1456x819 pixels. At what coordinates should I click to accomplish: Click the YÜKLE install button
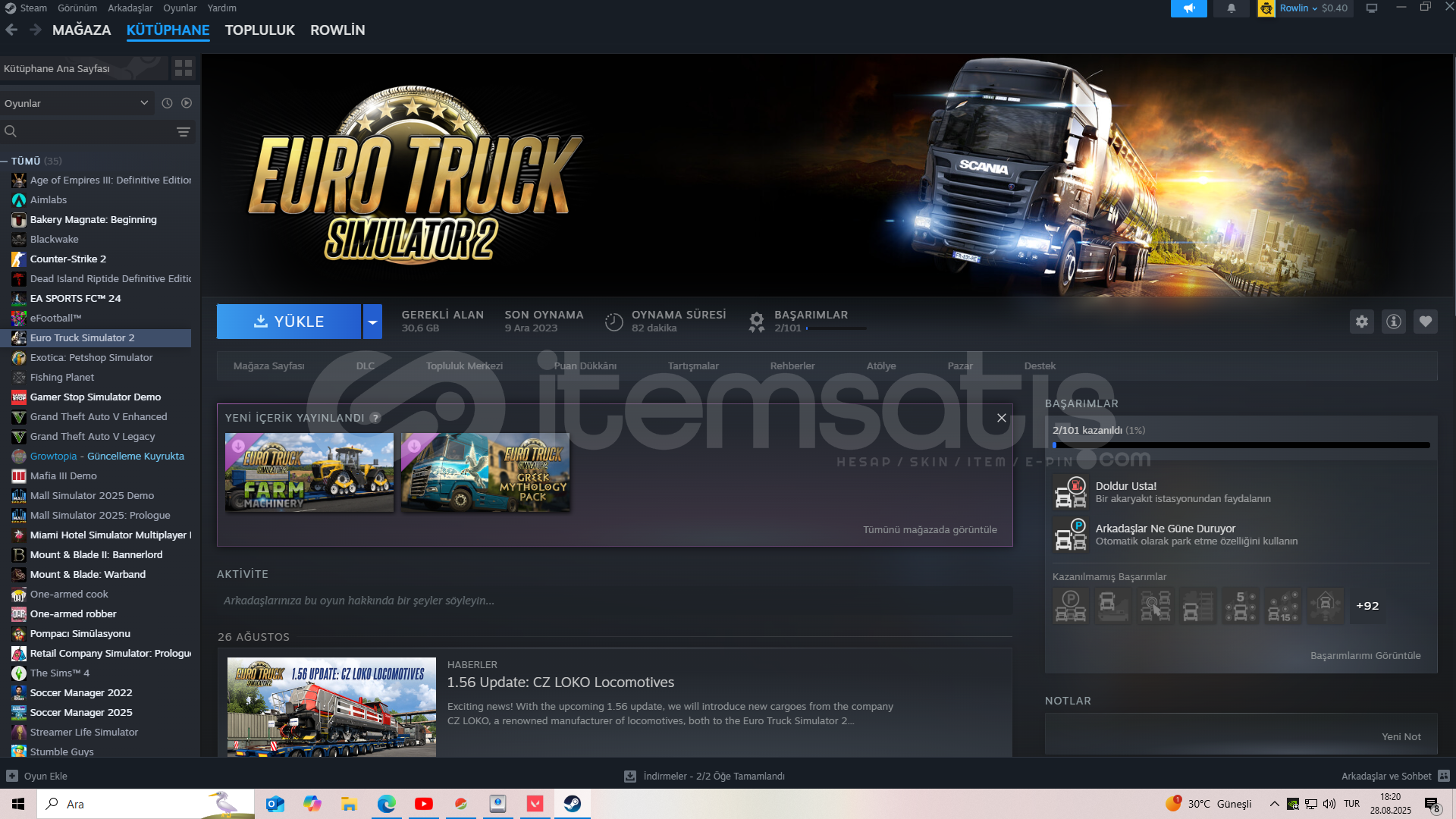coord(289,322)
